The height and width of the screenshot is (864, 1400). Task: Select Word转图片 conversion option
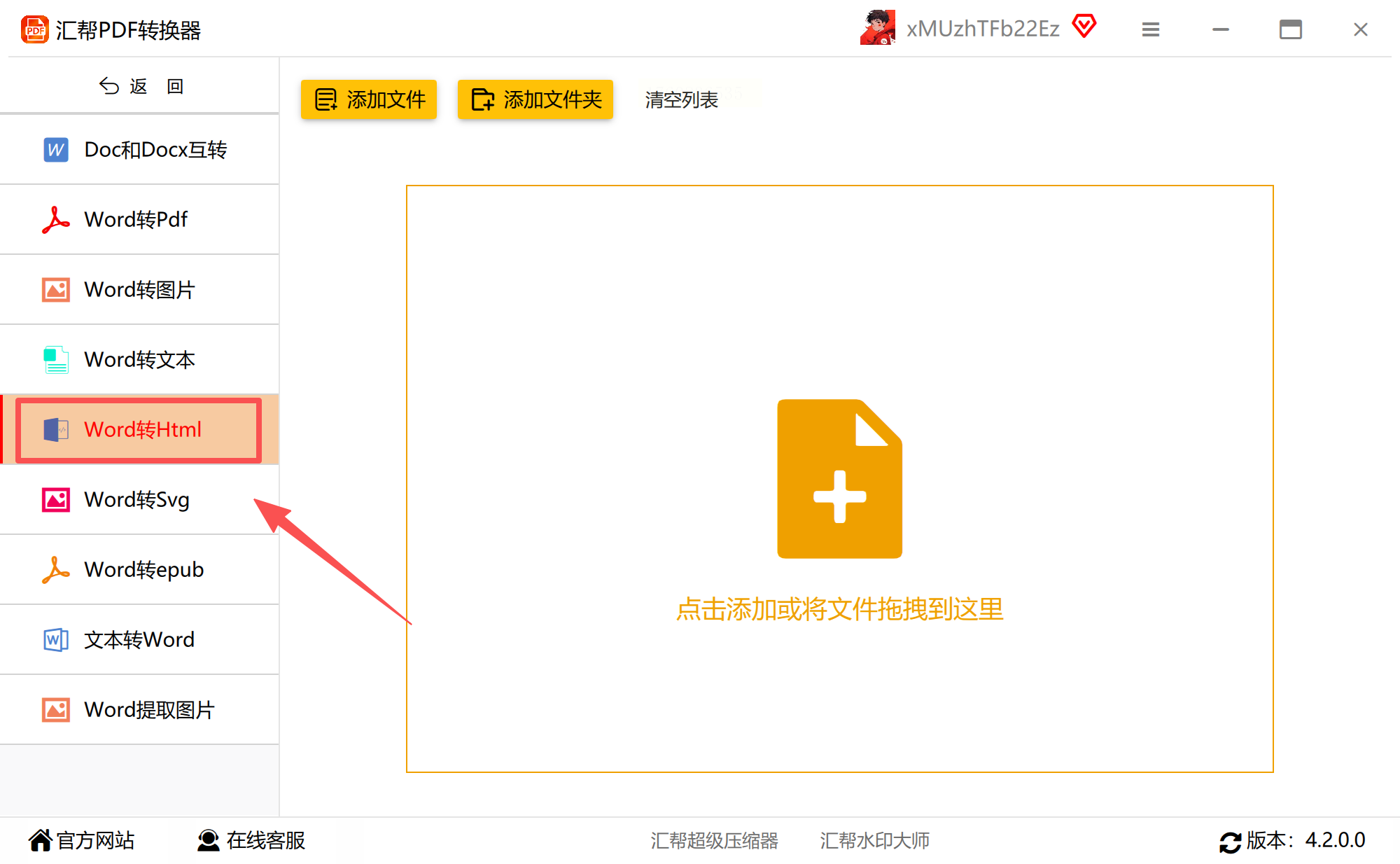point(140,290)
